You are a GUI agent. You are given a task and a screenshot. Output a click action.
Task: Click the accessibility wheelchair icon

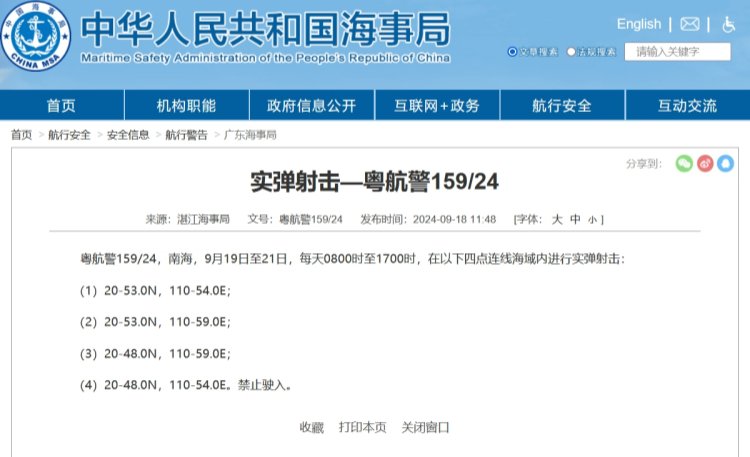pos(727,24)
